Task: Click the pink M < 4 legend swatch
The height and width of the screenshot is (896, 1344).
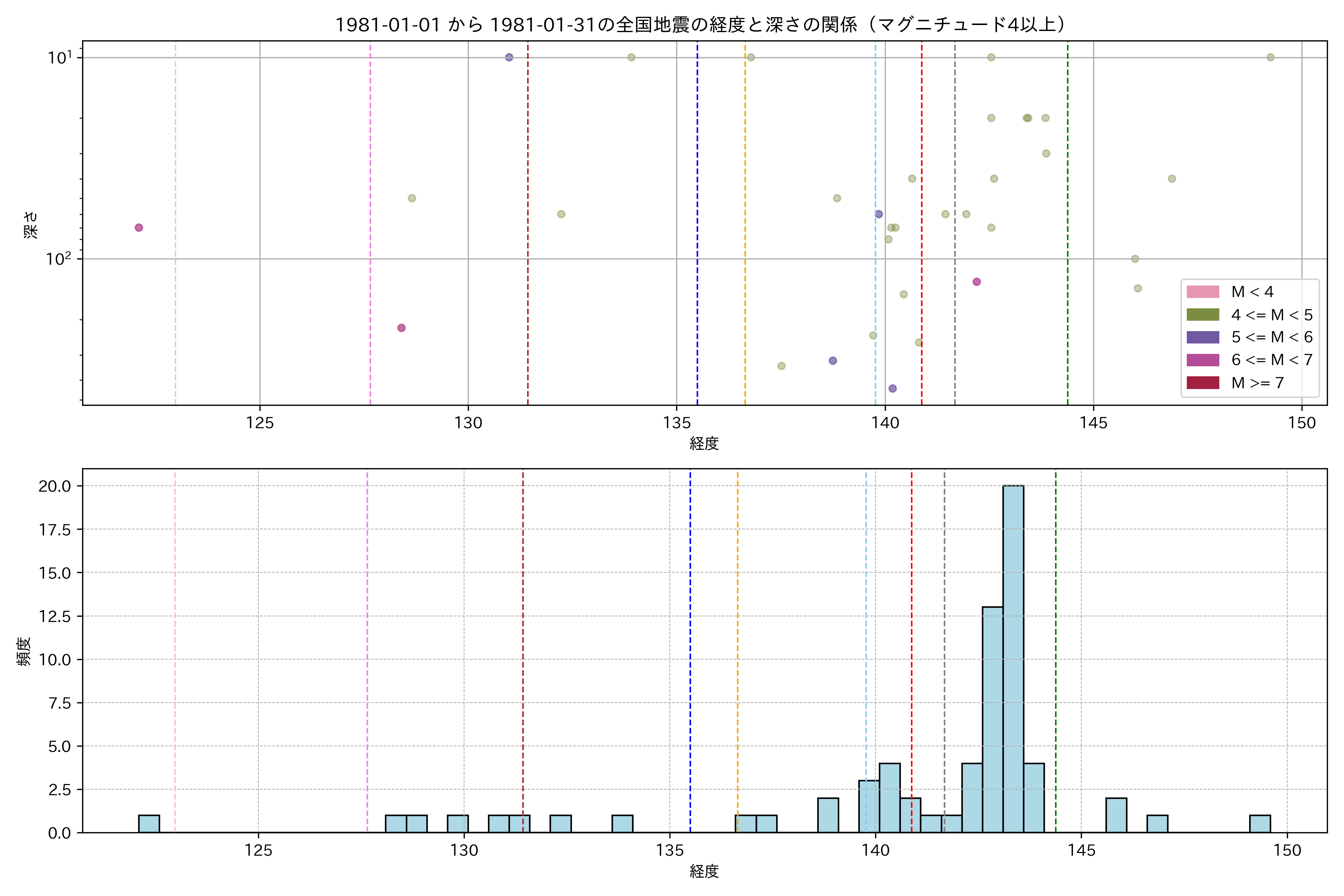Action: point(1202,292)
